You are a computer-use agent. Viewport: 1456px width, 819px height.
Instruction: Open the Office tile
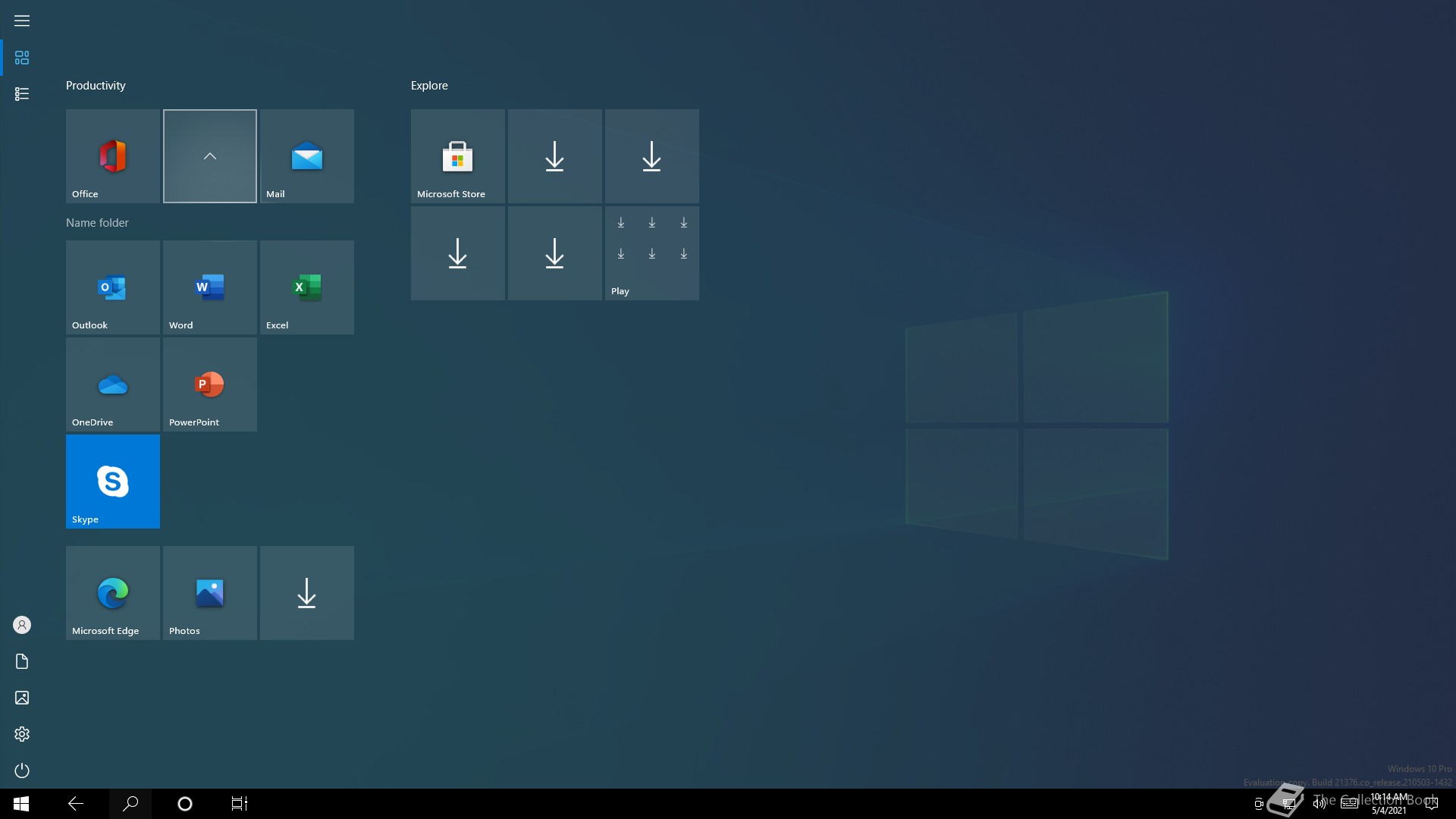113,156
